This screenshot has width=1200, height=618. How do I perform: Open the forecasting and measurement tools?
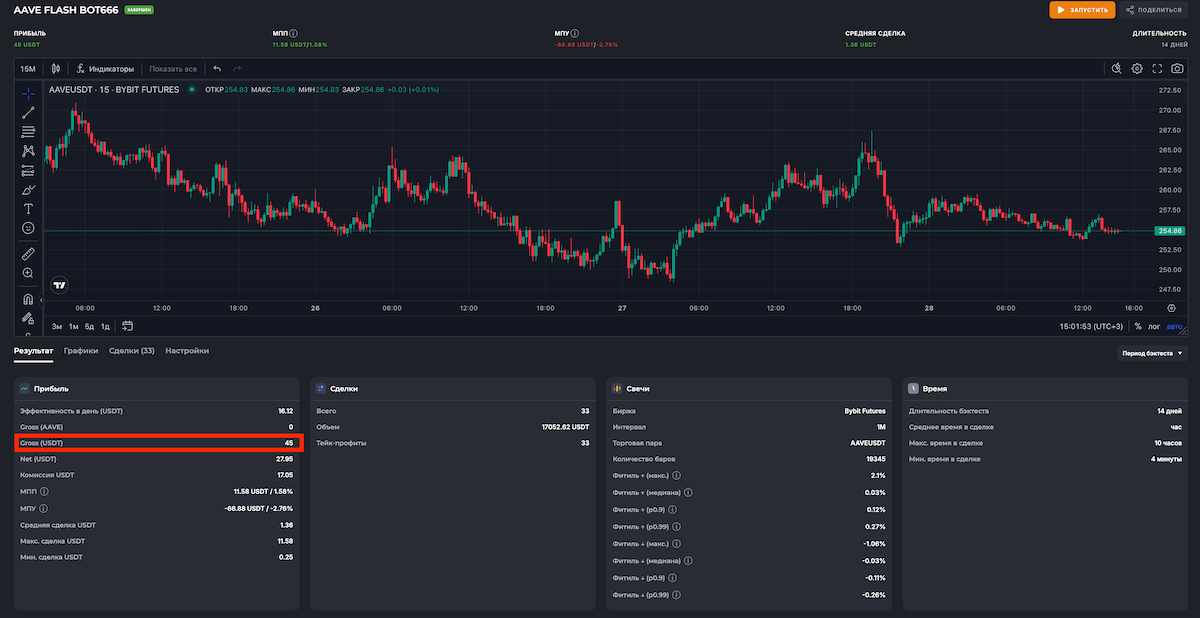point(28,170)
